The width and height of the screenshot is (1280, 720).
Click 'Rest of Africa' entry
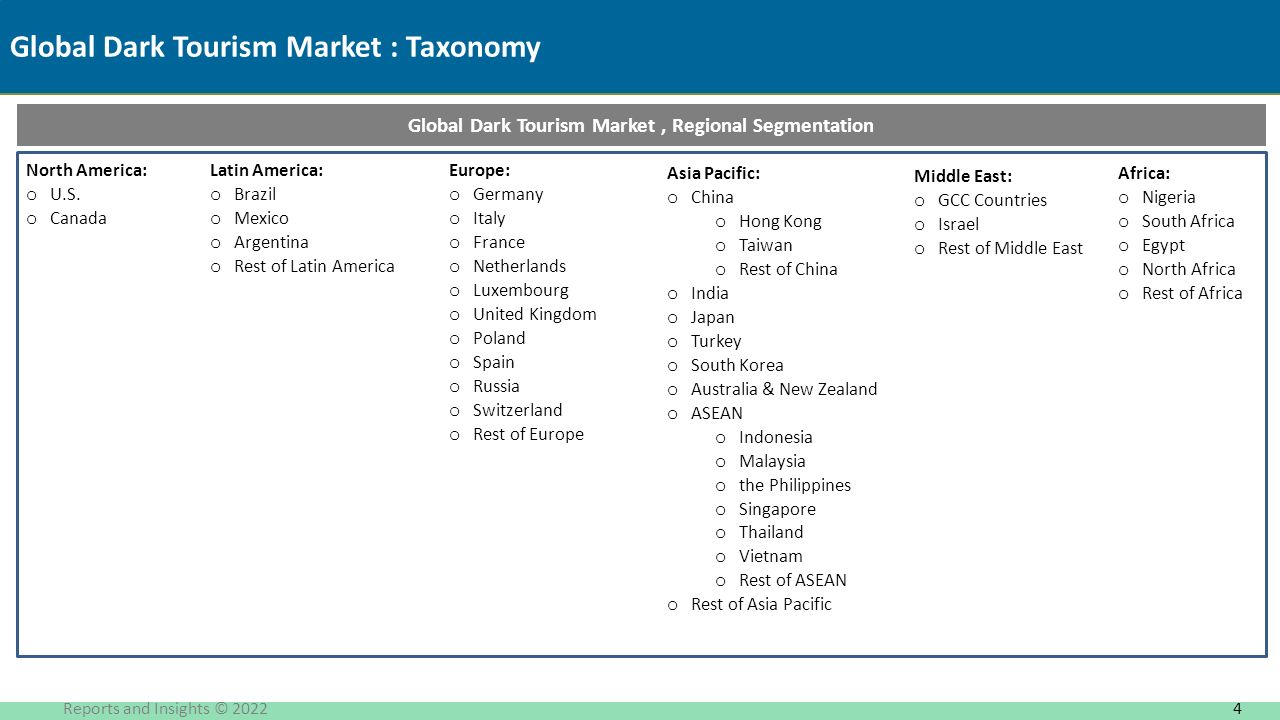1192,293
